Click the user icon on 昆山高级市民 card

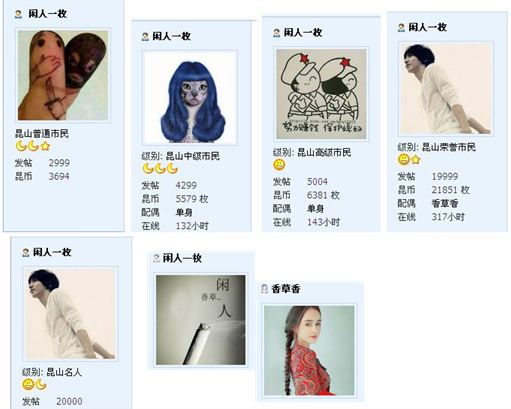tap(276, 33)
